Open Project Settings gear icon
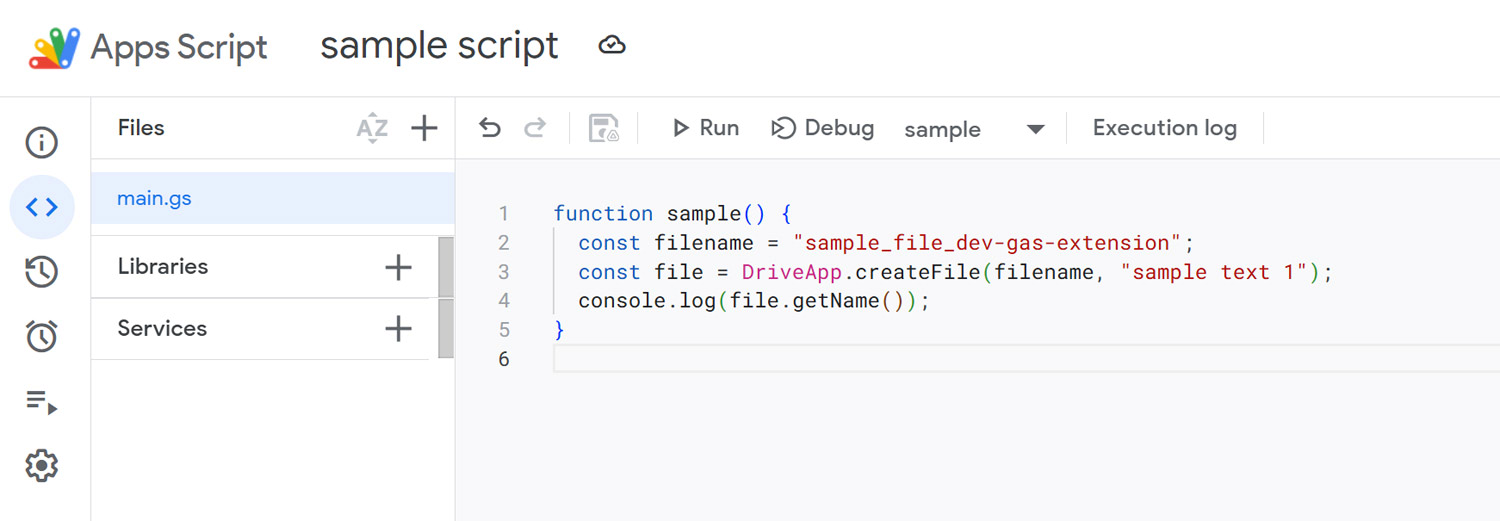The width and height of the screenshot is (1500, 521). click(41, 465)
